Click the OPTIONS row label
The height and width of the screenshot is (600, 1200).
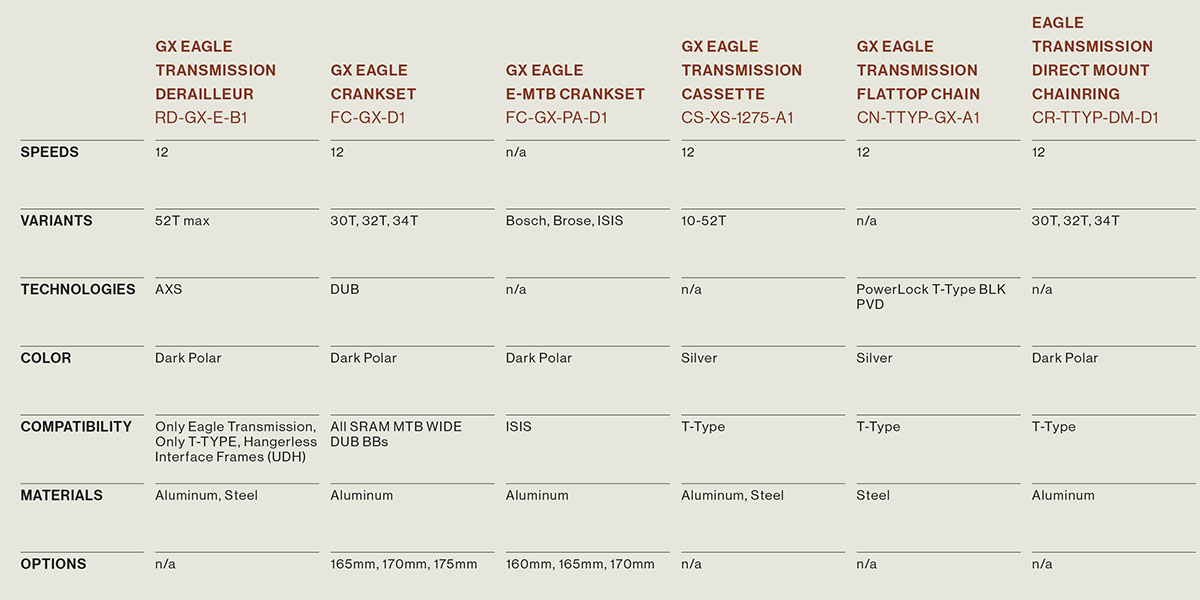pos(53,564)
